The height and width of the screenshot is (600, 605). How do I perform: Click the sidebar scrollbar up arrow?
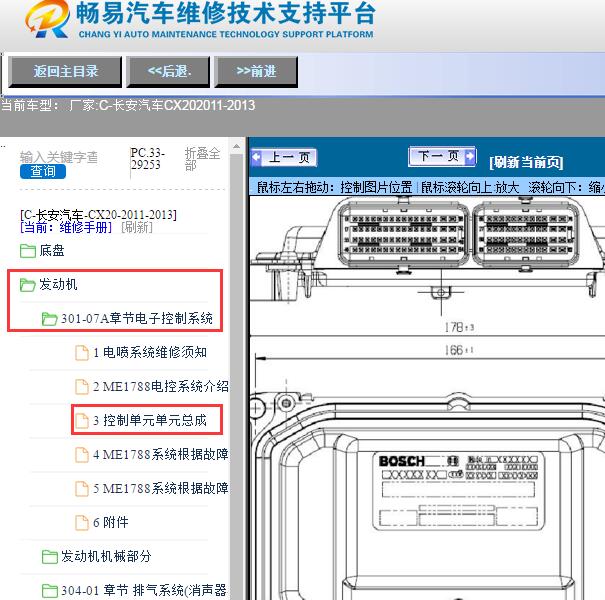(236, 147)
